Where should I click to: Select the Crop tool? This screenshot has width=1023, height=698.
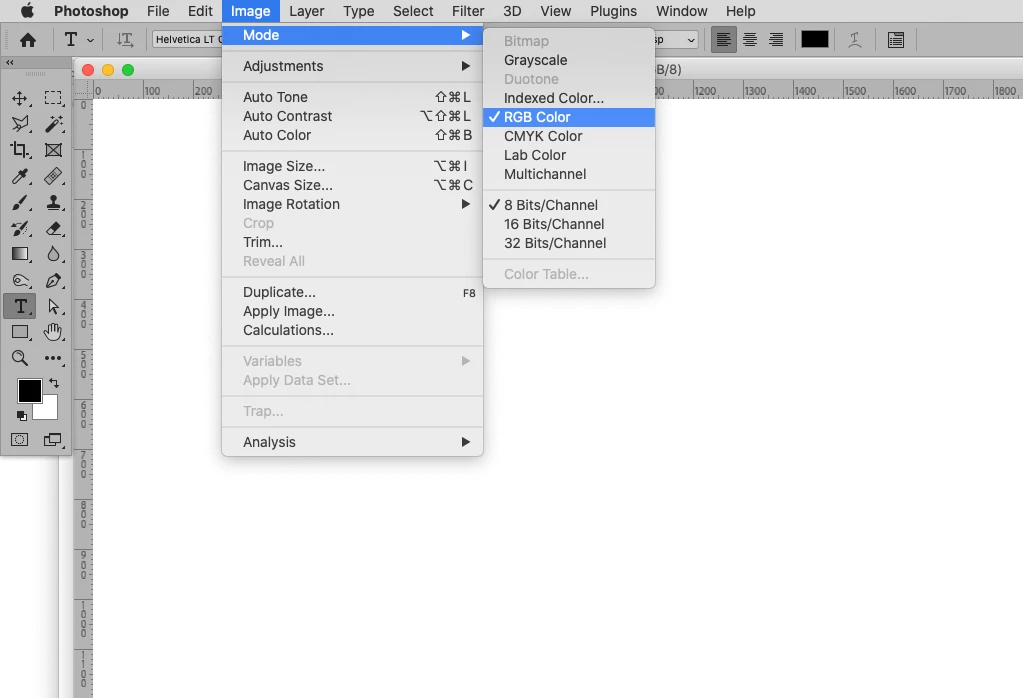pyautogui.click(x=20, y=149)
